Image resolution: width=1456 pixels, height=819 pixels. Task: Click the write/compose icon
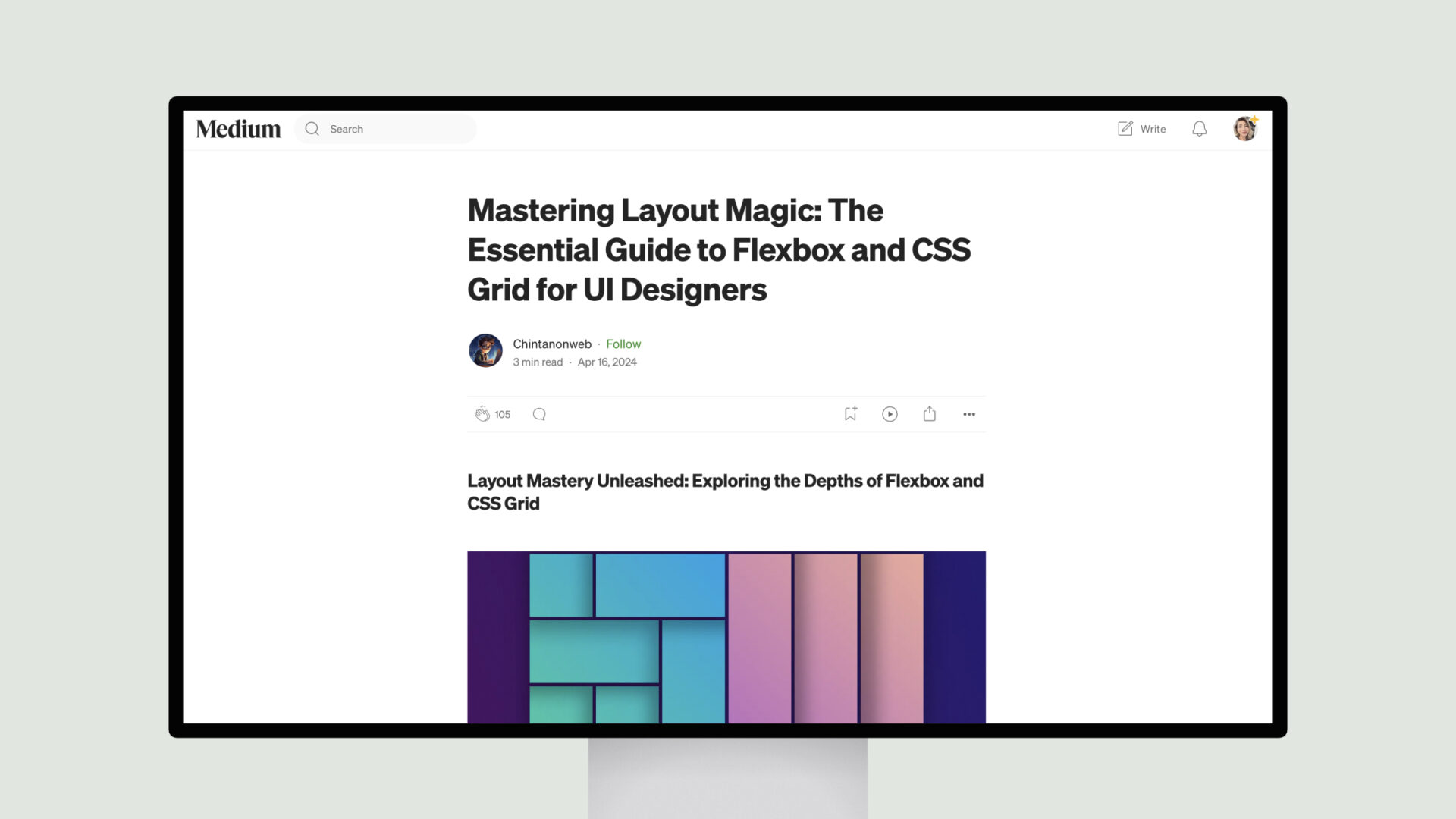[x=1125, y=128]
